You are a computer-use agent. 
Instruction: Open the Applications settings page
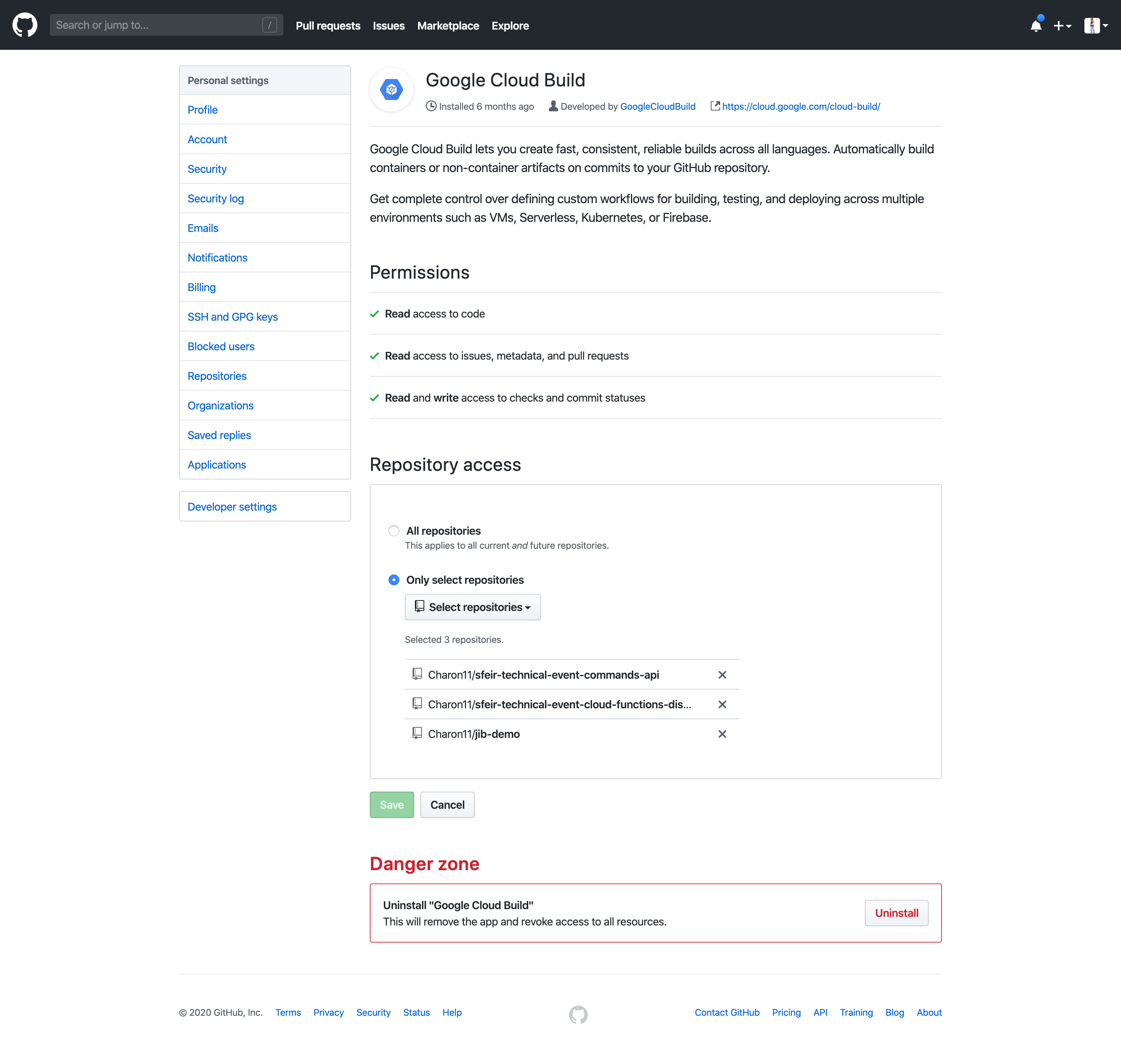265,465
